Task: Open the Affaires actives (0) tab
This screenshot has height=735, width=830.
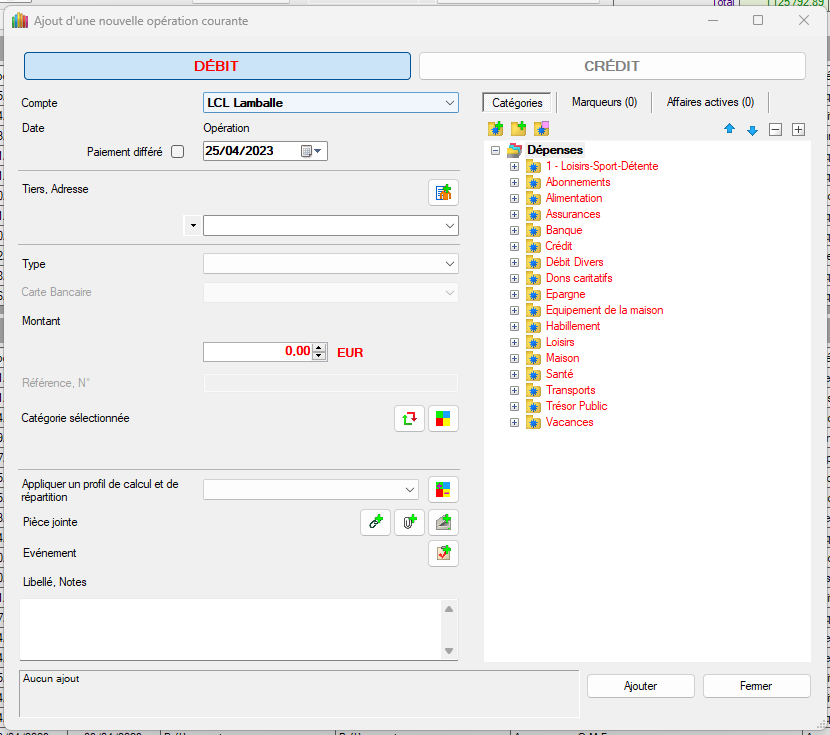Action: 710,102
